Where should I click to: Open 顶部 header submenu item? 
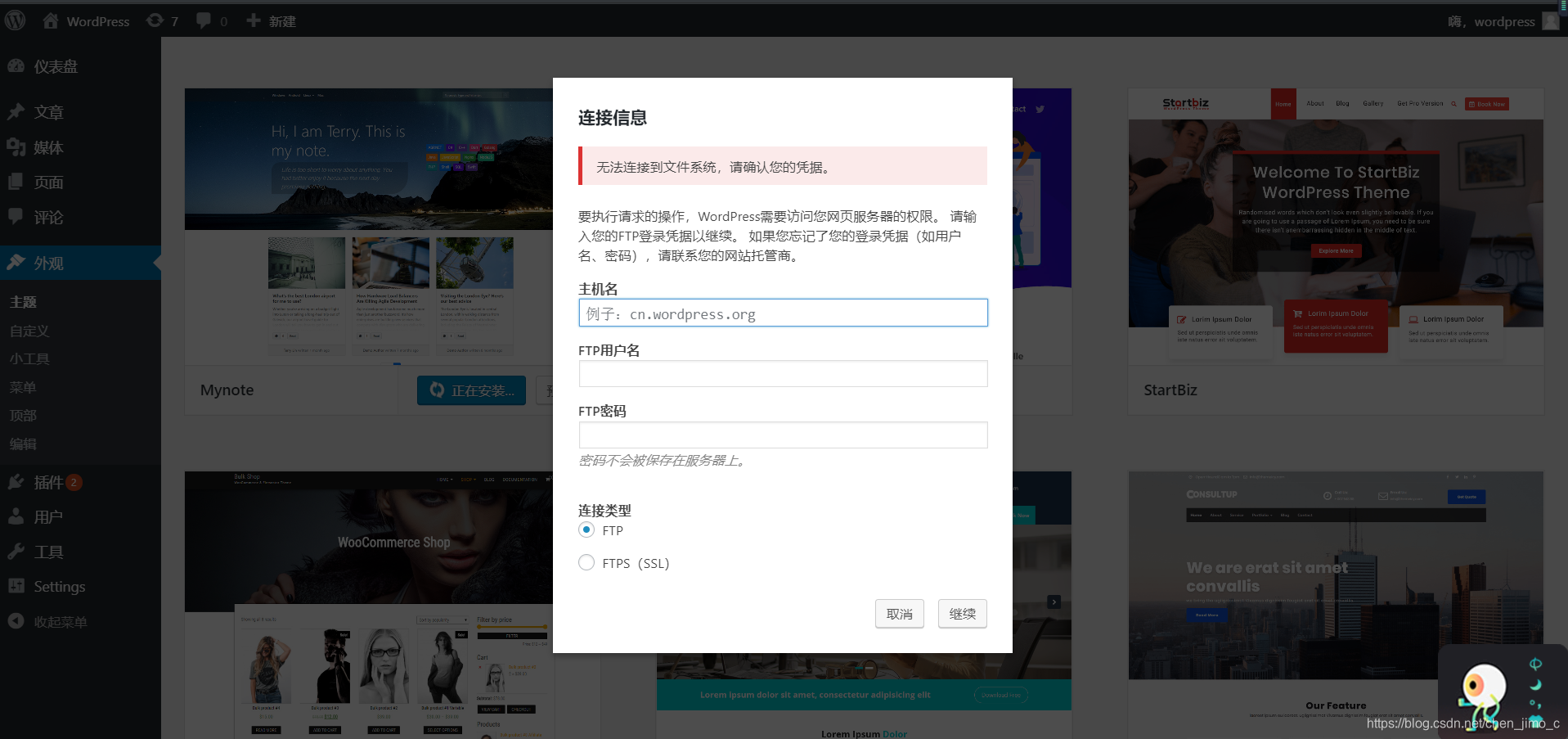[x=23, y=415]
